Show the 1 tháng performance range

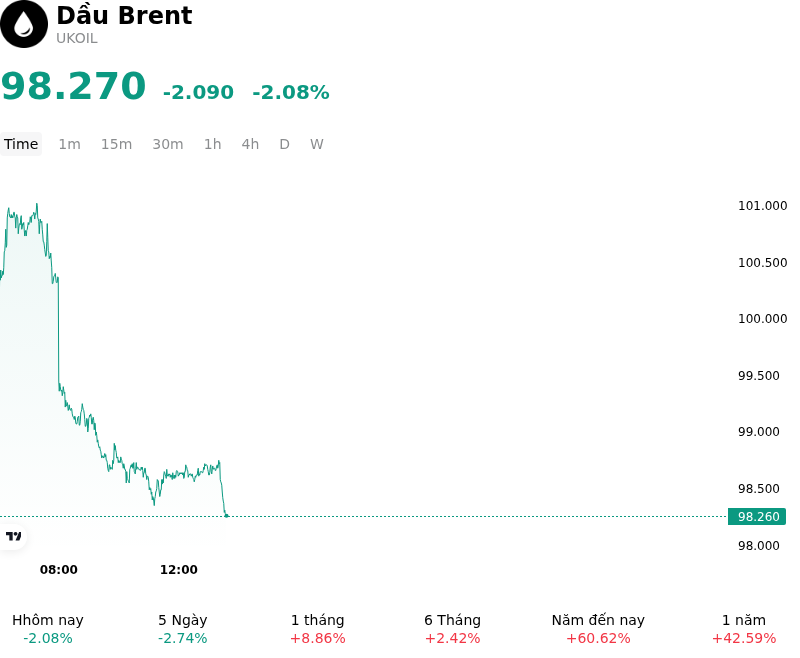click(x=317, y=629)
